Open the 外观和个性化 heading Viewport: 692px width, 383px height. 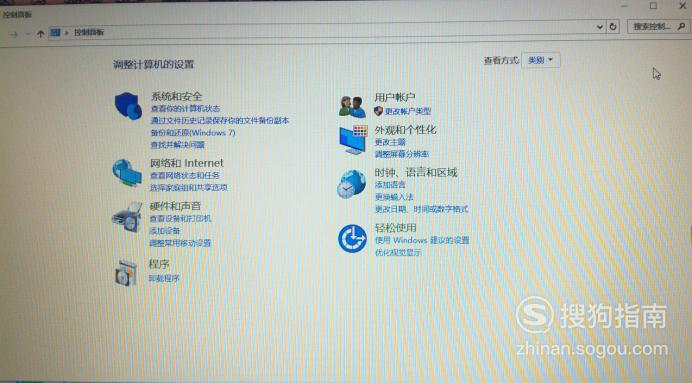coord(405,130)
